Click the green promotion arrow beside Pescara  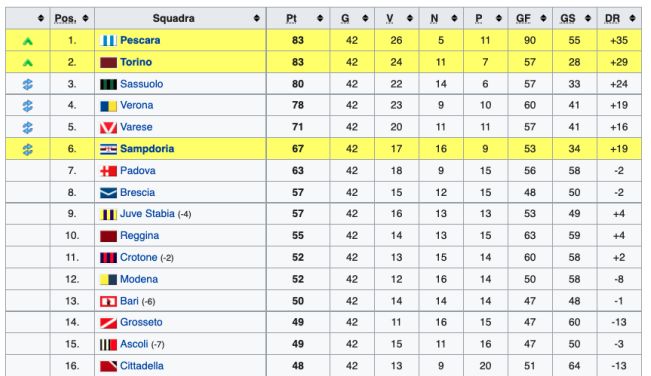click(28, 41)
